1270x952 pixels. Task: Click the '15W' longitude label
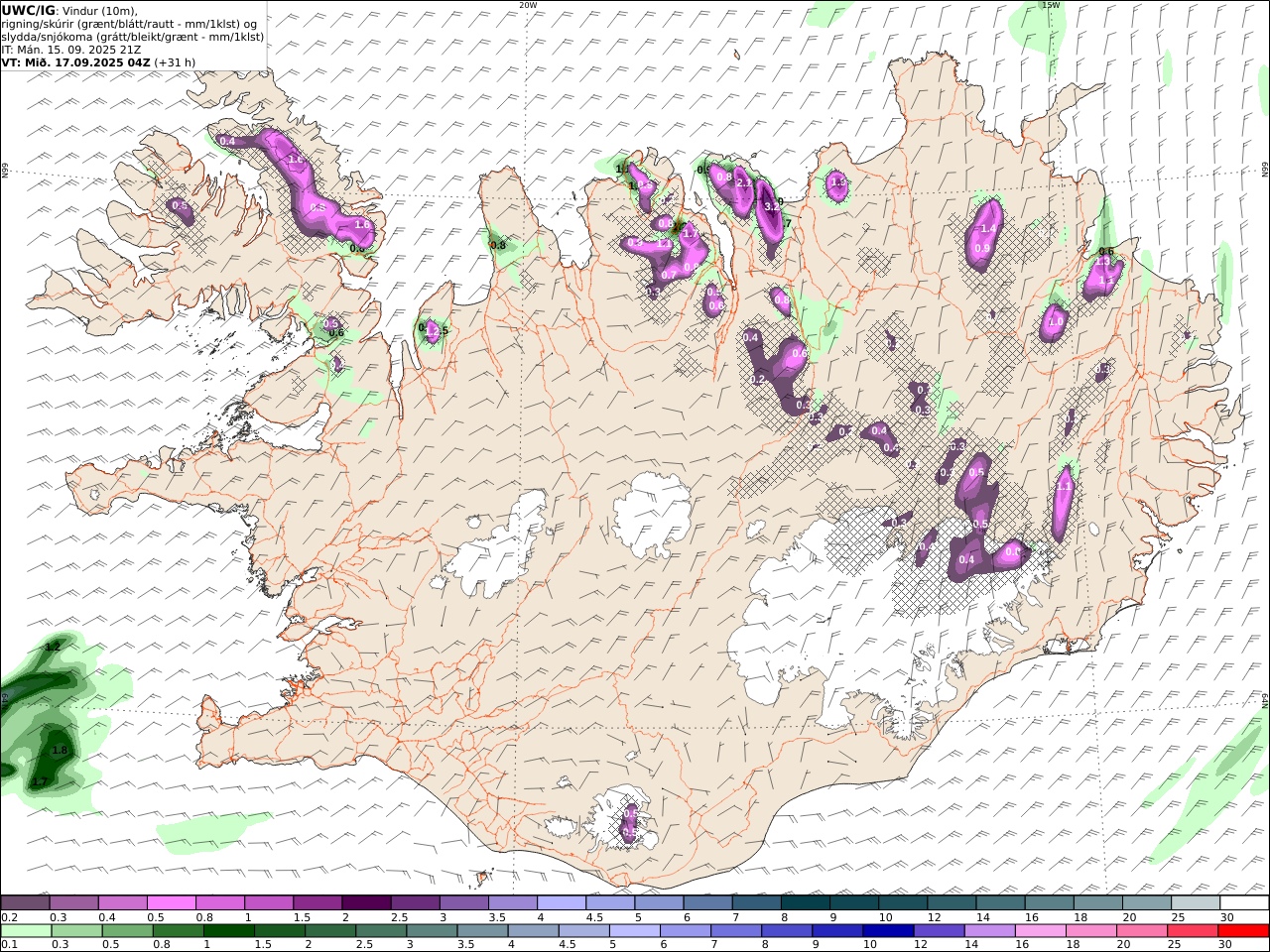(1051, 5)
